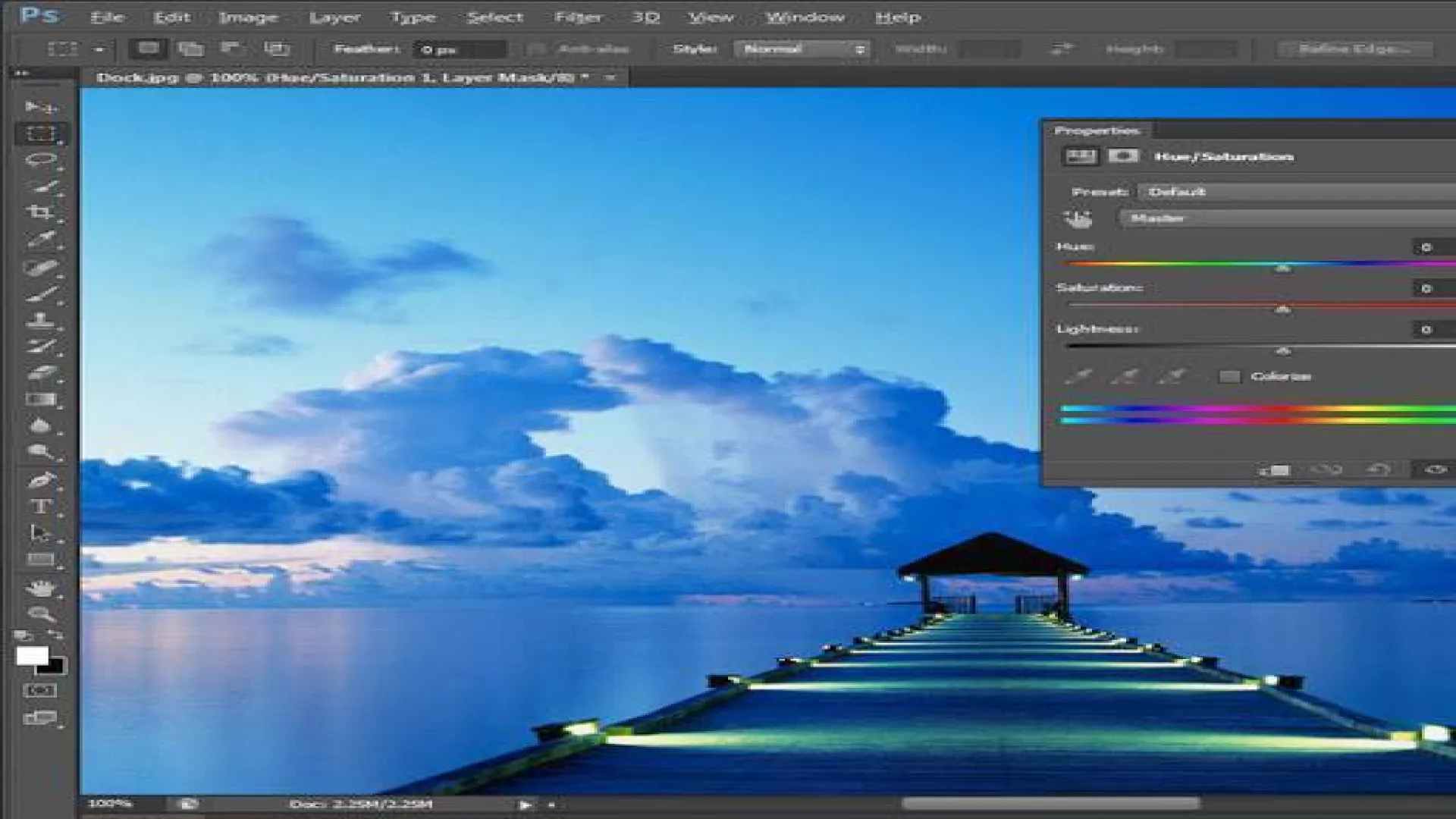Select the Horizontal Type tool
1456x819 pixels.
coord(40,507)
